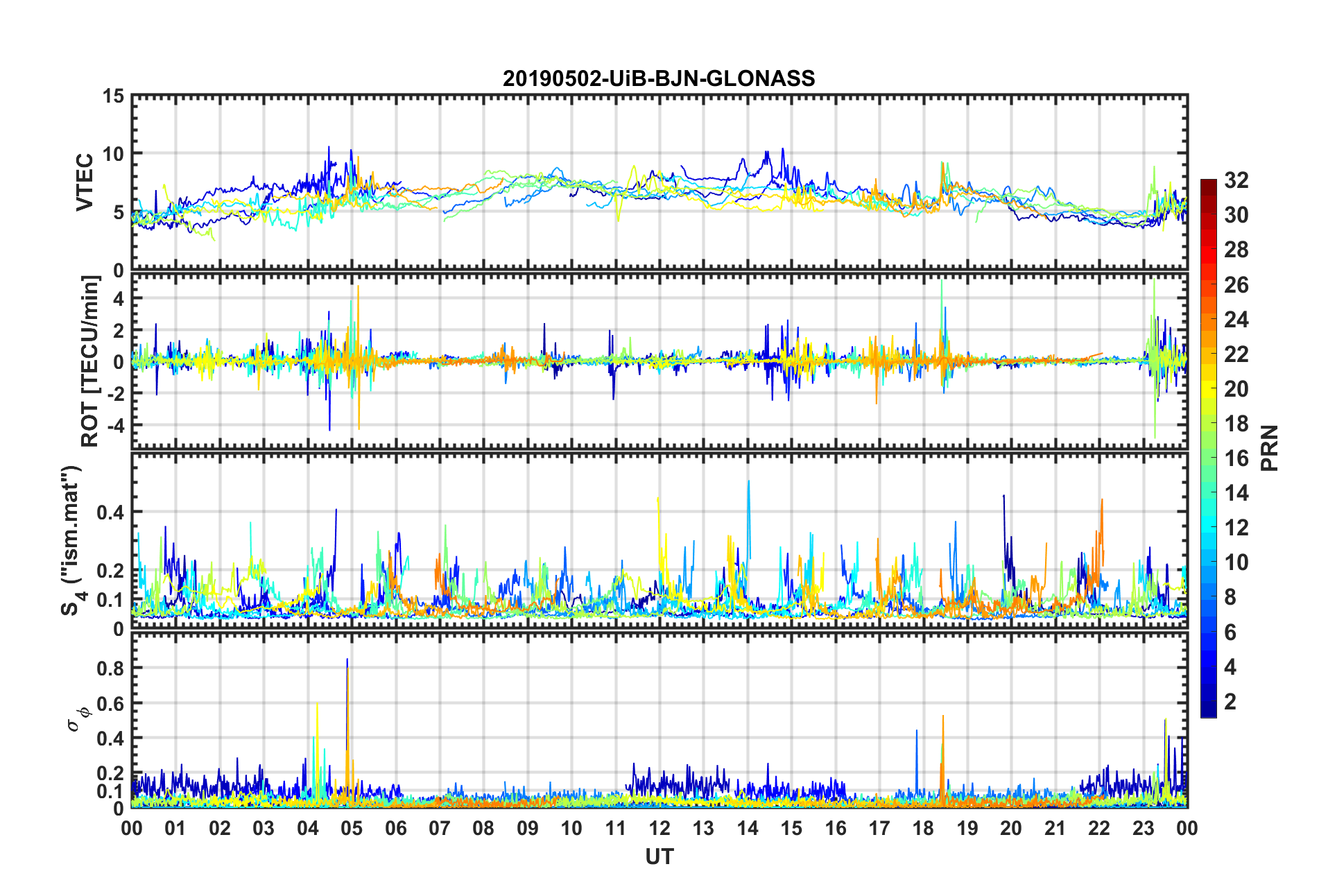This screenshot has height=896, width=1319.
Task: Click the PRN colorbar label
Action: tap(1270, 448)
